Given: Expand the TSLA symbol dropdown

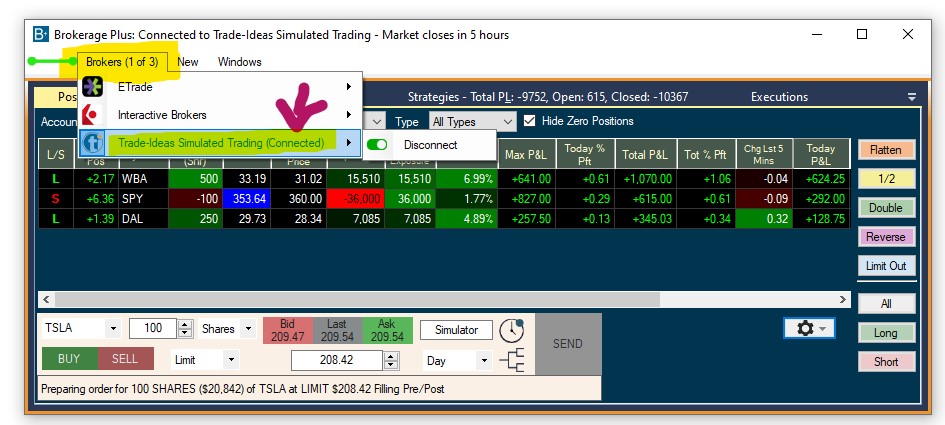Looking at the screenshot, I should (111, 329).
